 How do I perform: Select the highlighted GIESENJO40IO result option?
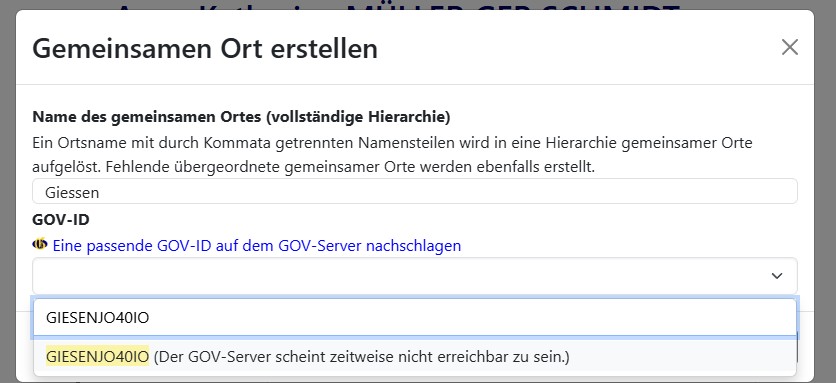tap(415, 356)
